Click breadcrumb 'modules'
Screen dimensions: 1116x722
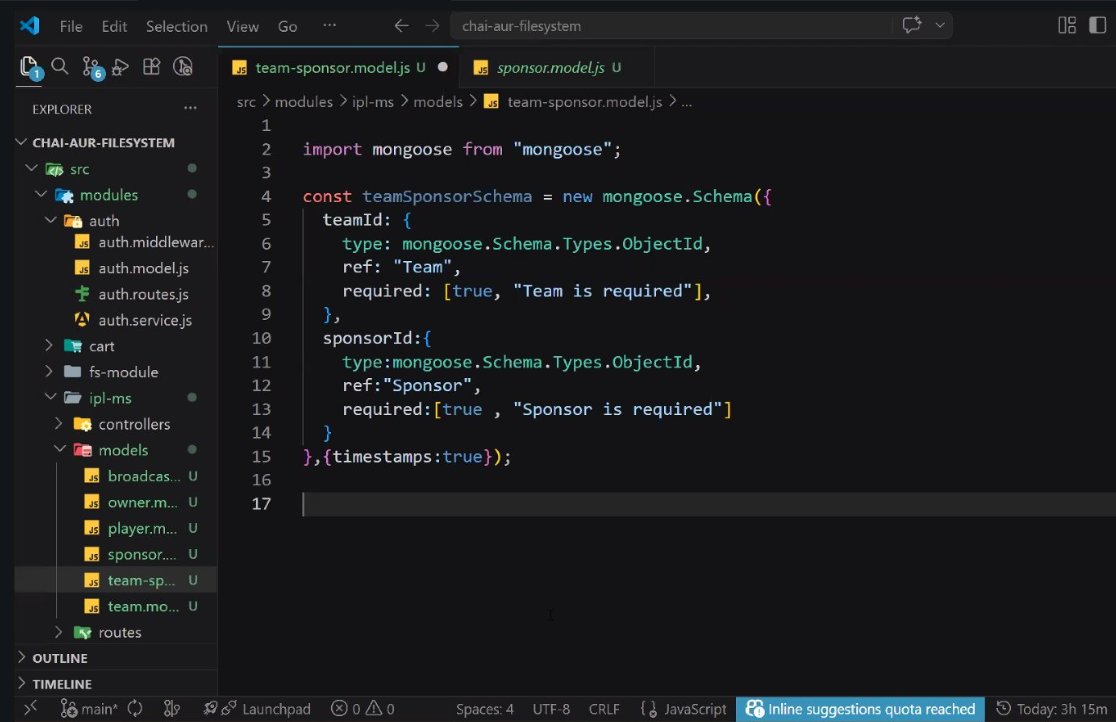coord(304,102)
